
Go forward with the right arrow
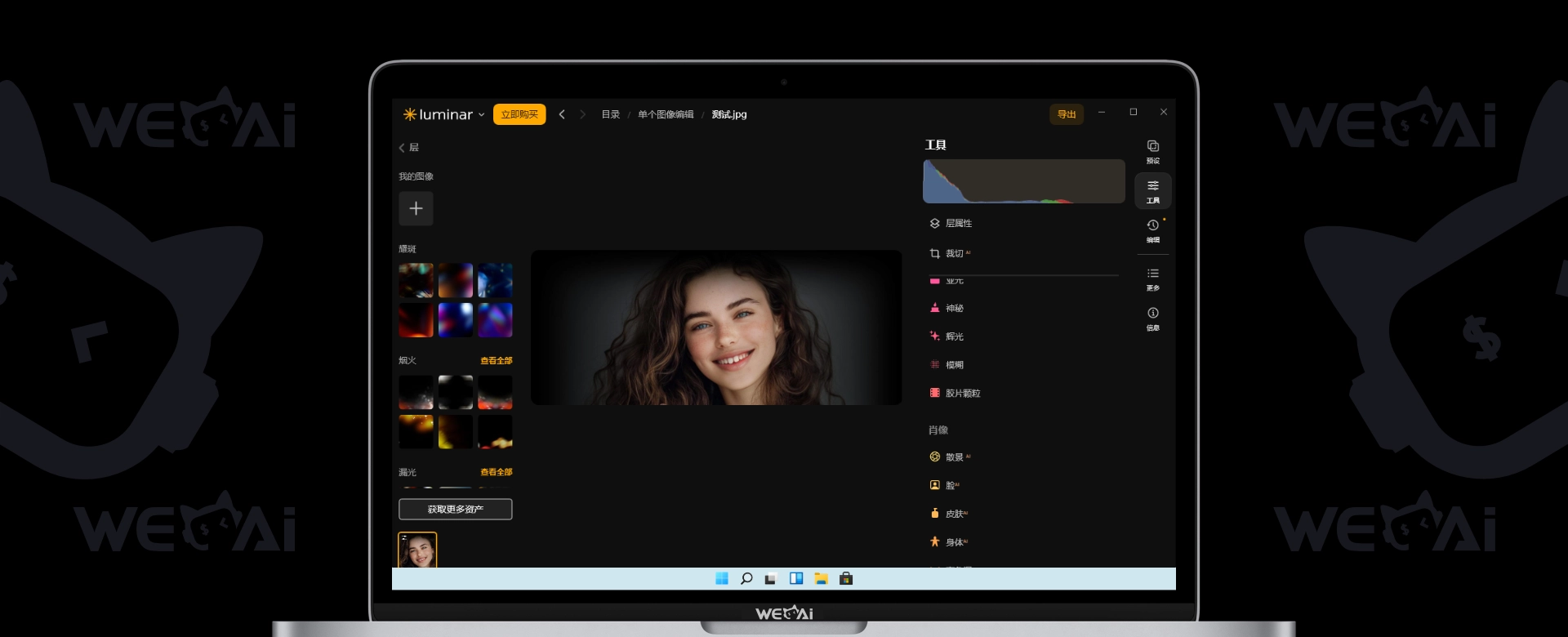coord(582,114)
